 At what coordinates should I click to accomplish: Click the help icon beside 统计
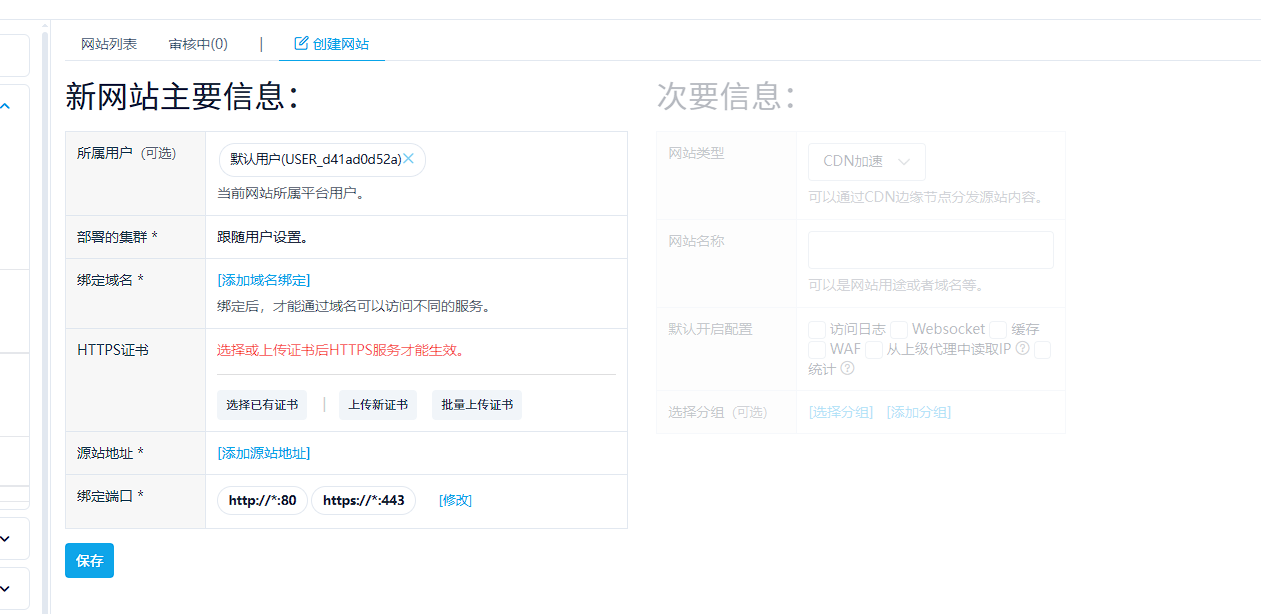[847, 368]
